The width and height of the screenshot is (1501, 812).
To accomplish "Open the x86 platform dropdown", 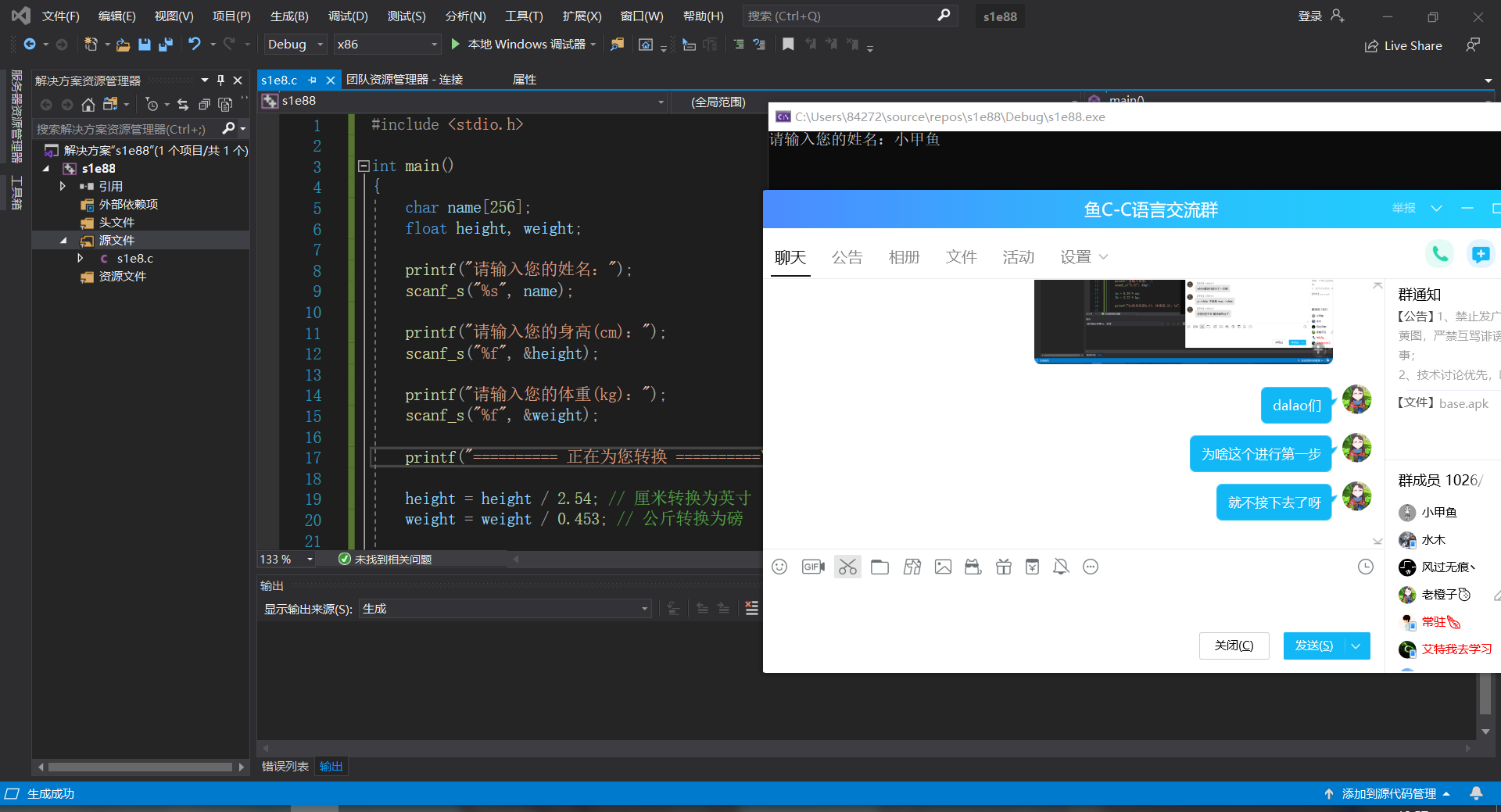I will click(387, 45).
